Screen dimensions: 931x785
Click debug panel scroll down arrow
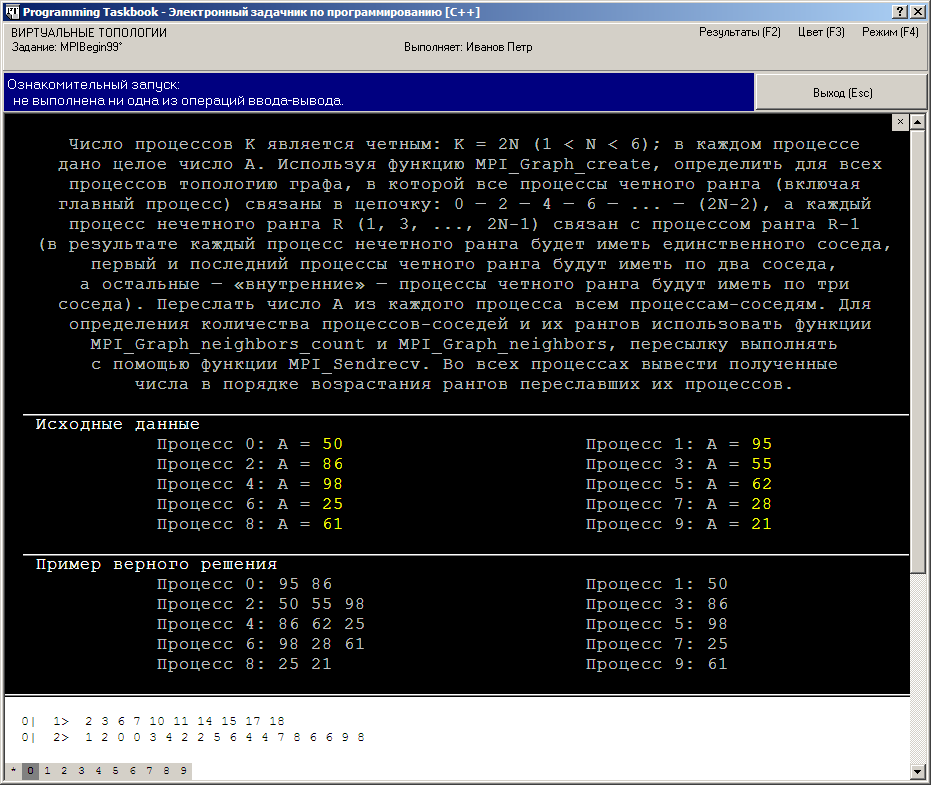coord(918,772)
